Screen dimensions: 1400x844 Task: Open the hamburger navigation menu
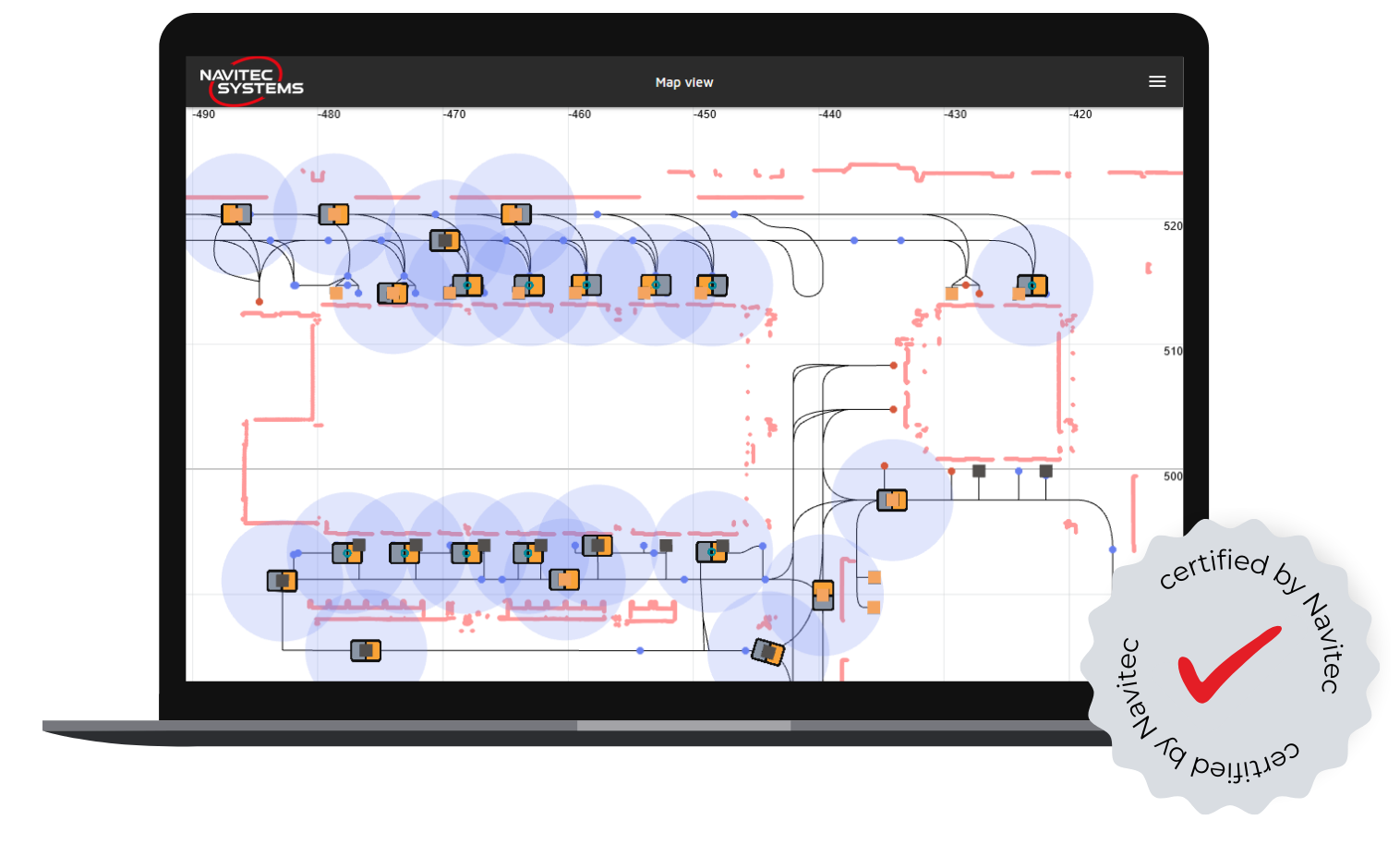tap(1157, 81)
